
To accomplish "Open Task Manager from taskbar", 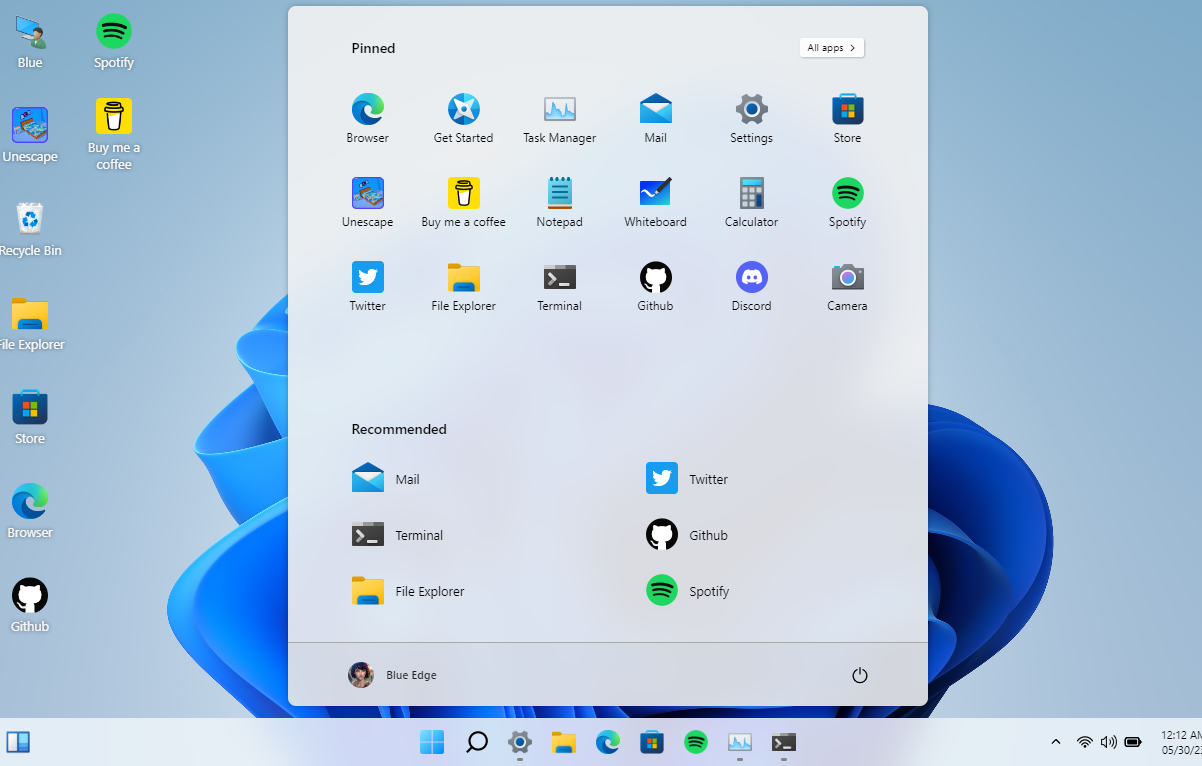I will click(740, 742).
